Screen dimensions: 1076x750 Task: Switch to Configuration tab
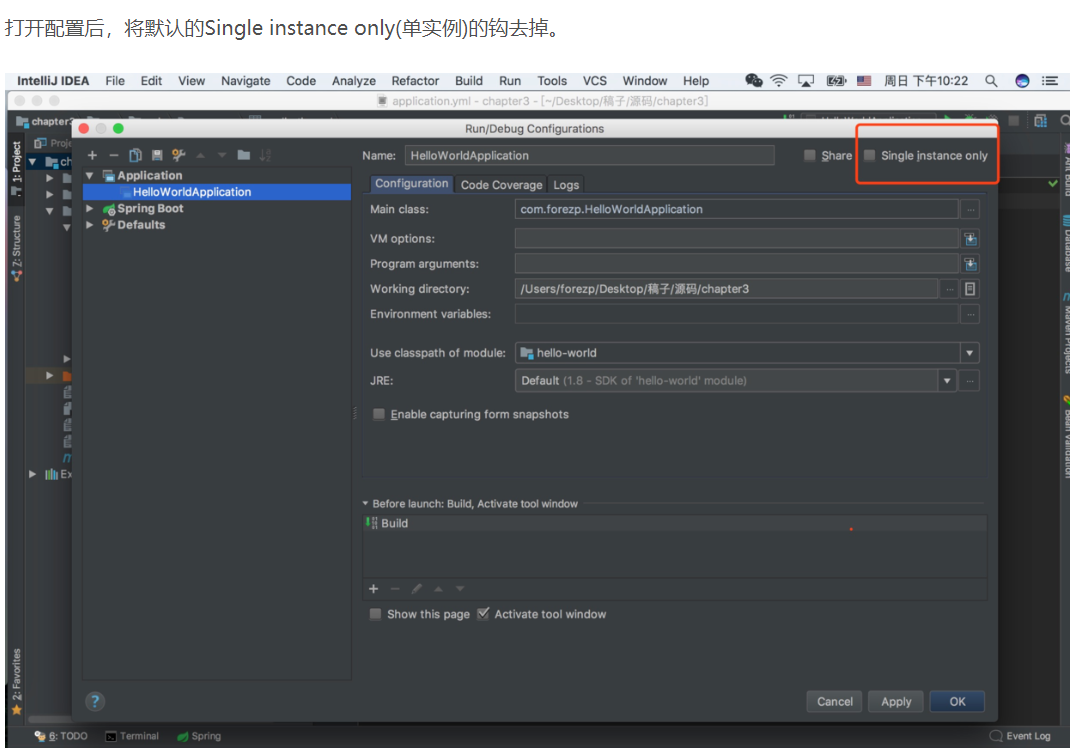pos(411,183)
